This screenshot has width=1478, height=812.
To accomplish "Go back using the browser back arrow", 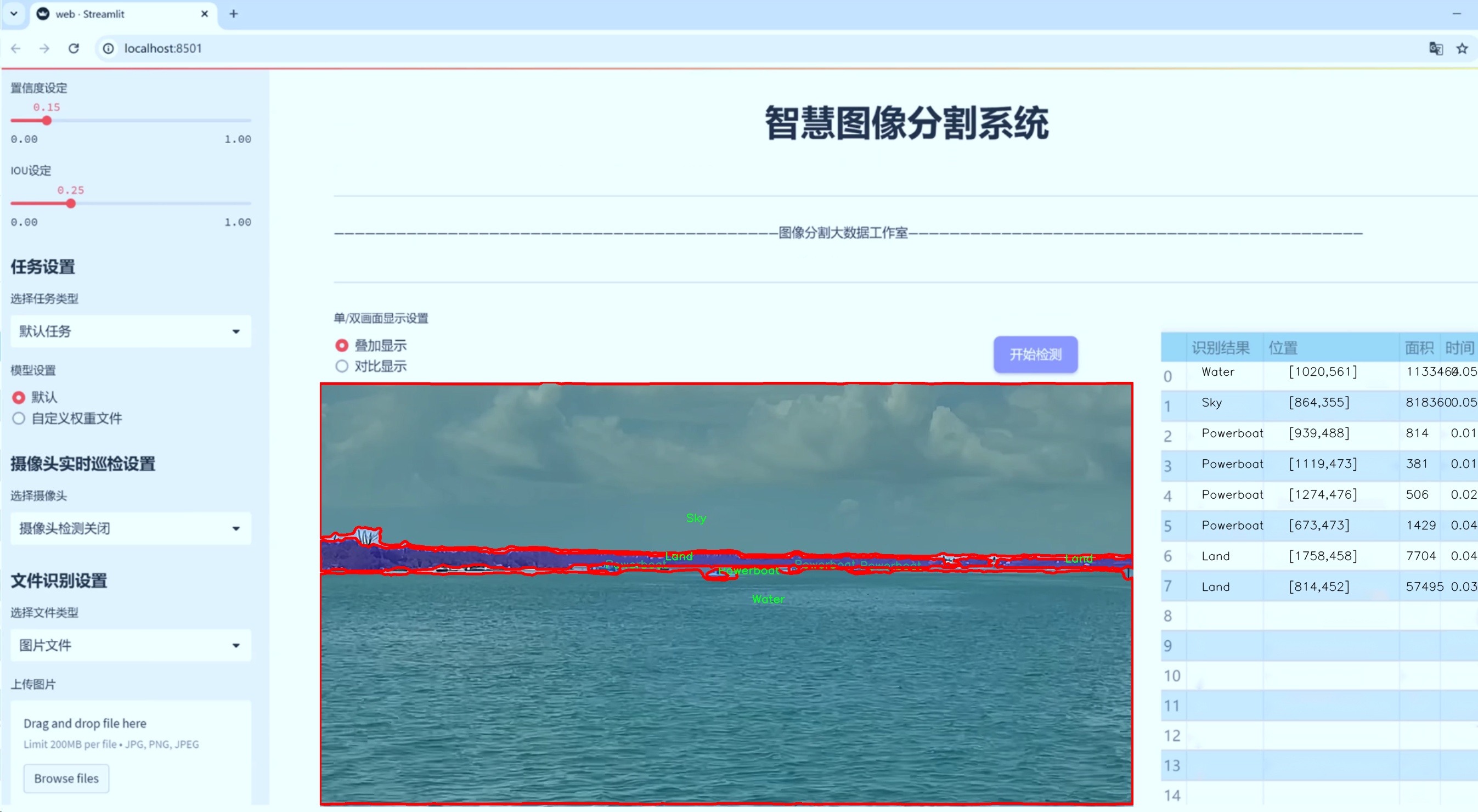I will 16,48.
